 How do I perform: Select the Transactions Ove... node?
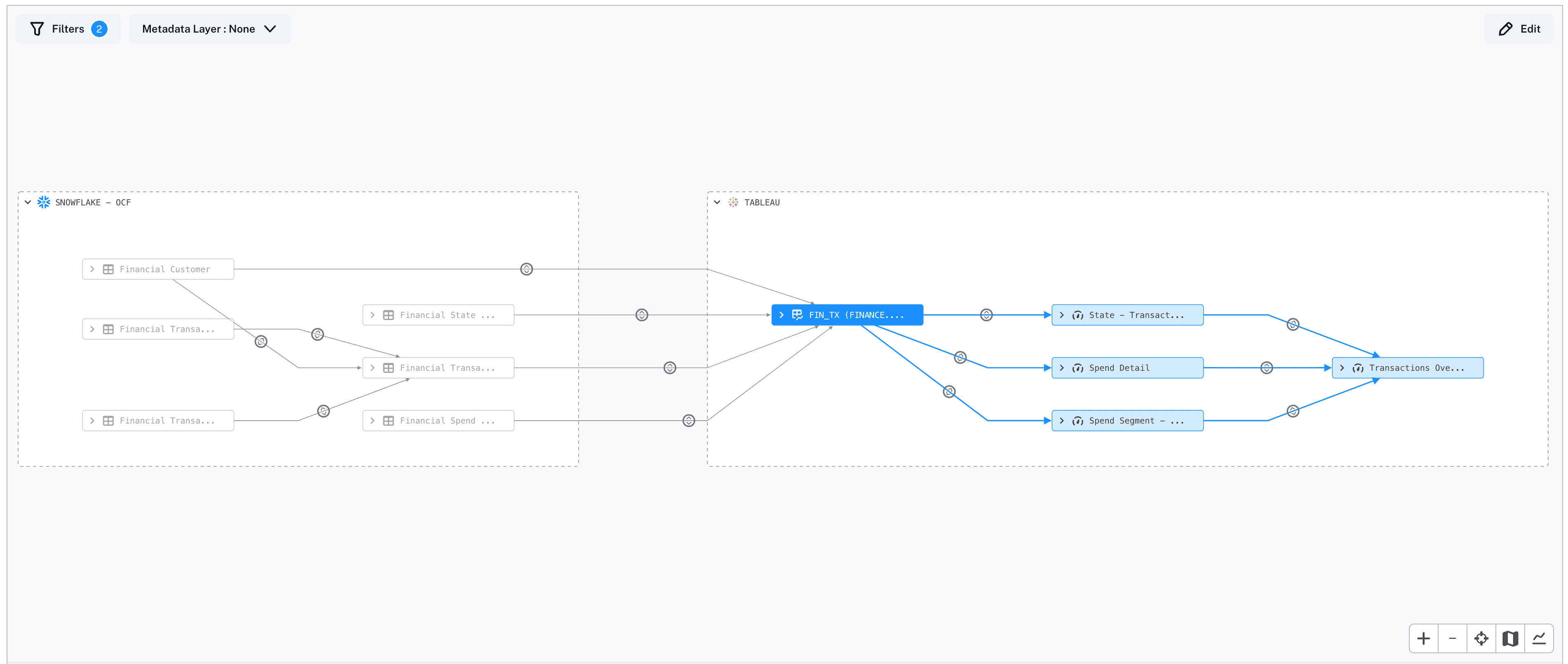click(1407, 367)
